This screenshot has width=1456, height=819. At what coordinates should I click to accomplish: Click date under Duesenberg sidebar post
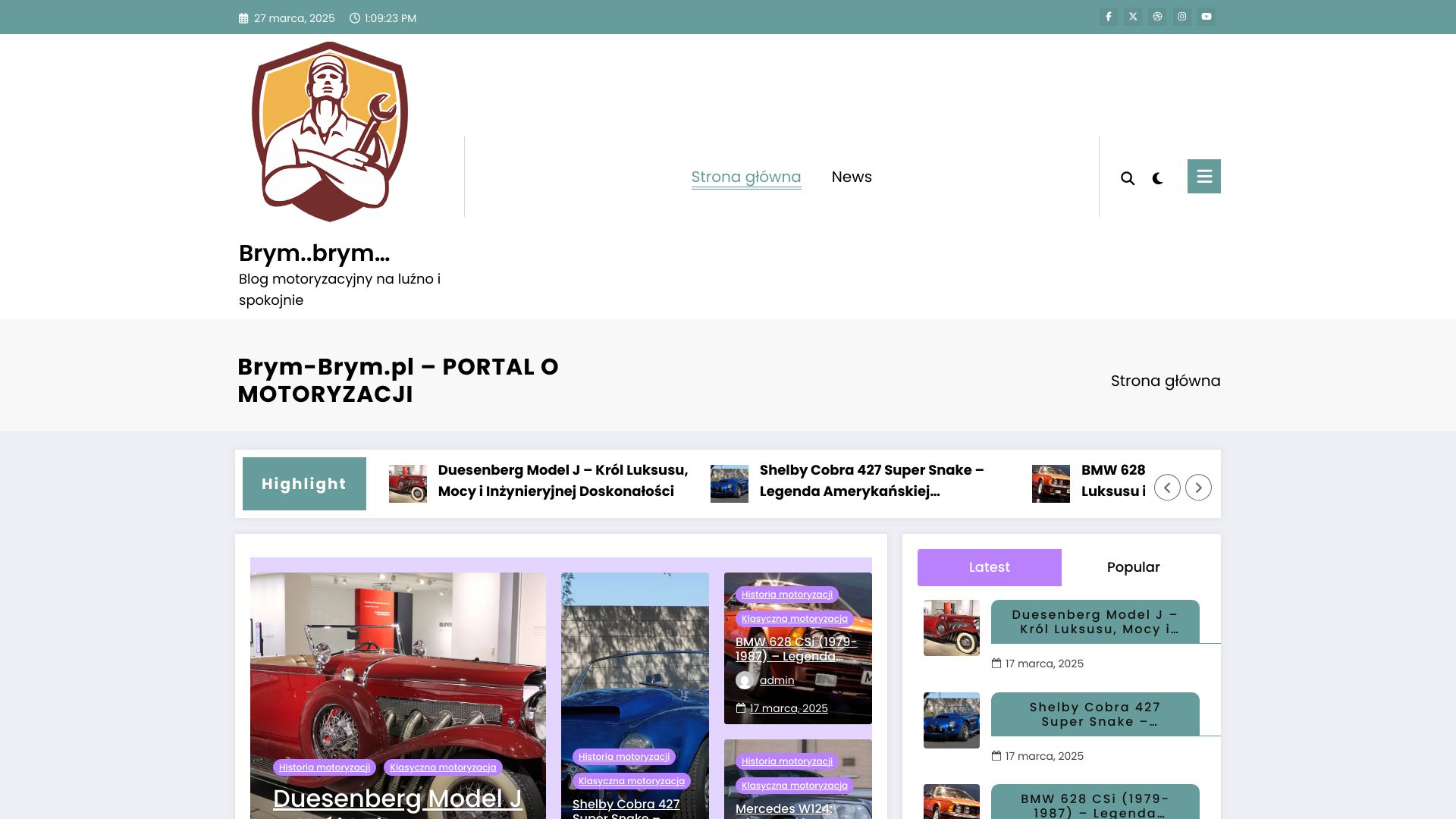[x=1044, y=664]
